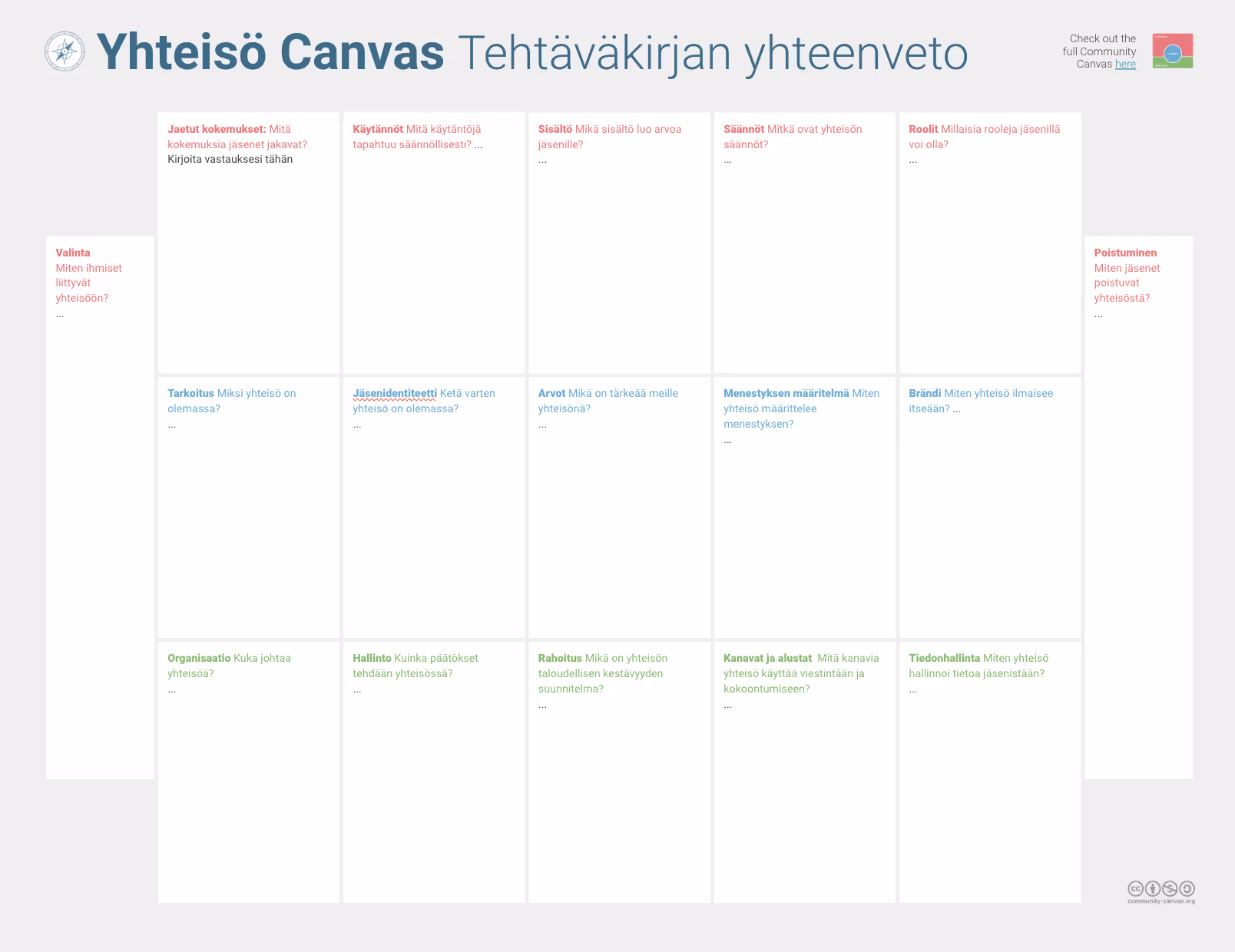
Task: Click the attribution person license icon
Action: point(1152,889)
